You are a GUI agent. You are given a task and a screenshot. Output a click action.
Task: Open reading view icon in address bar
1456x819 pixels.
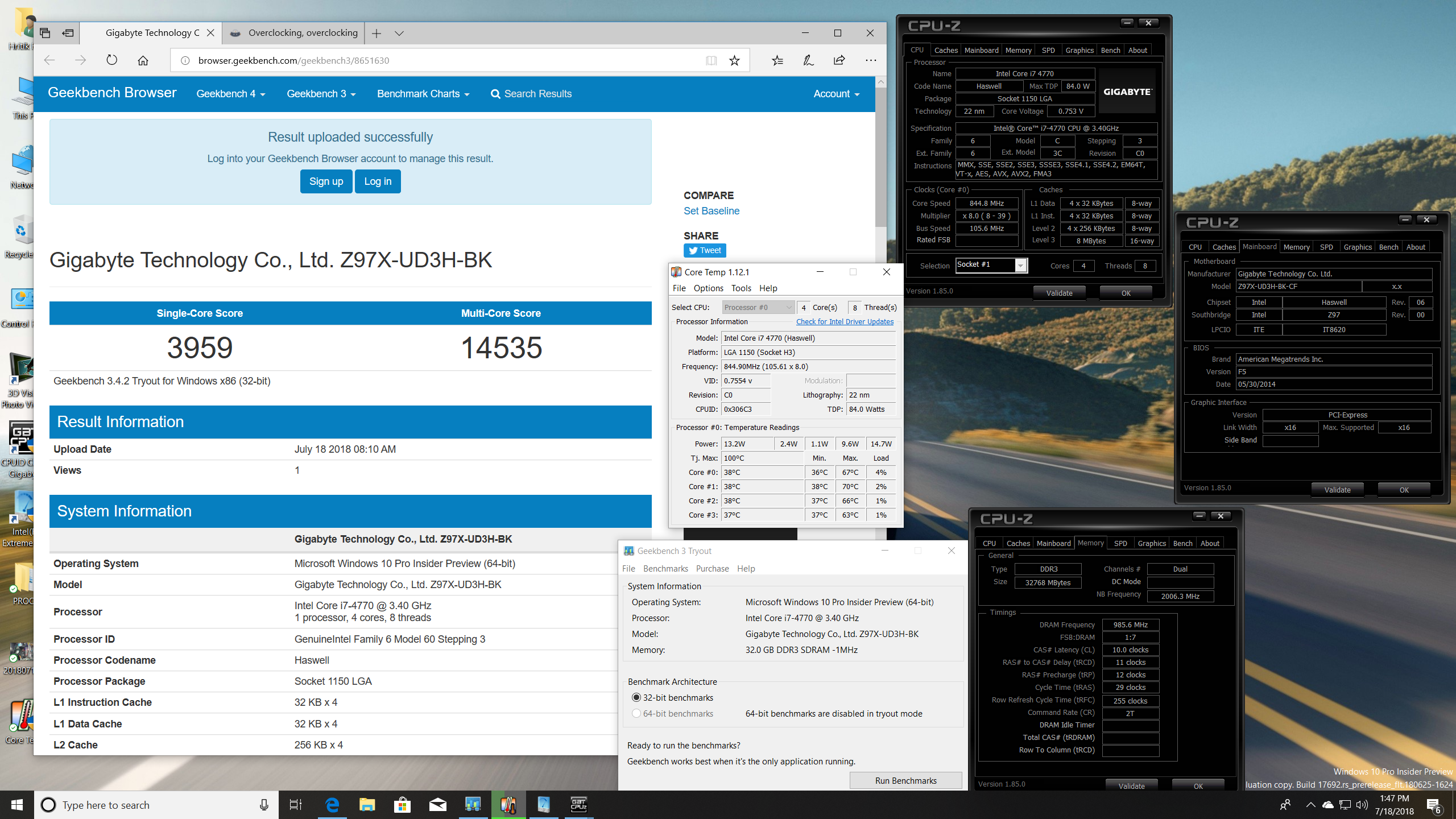711,60
